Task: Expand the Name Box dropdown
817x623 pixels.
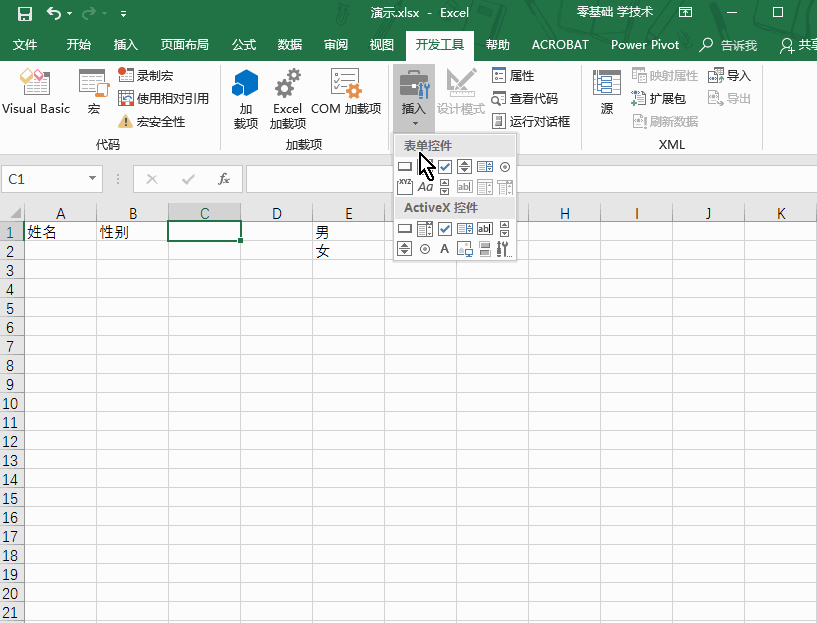Action: coord(92,179)
